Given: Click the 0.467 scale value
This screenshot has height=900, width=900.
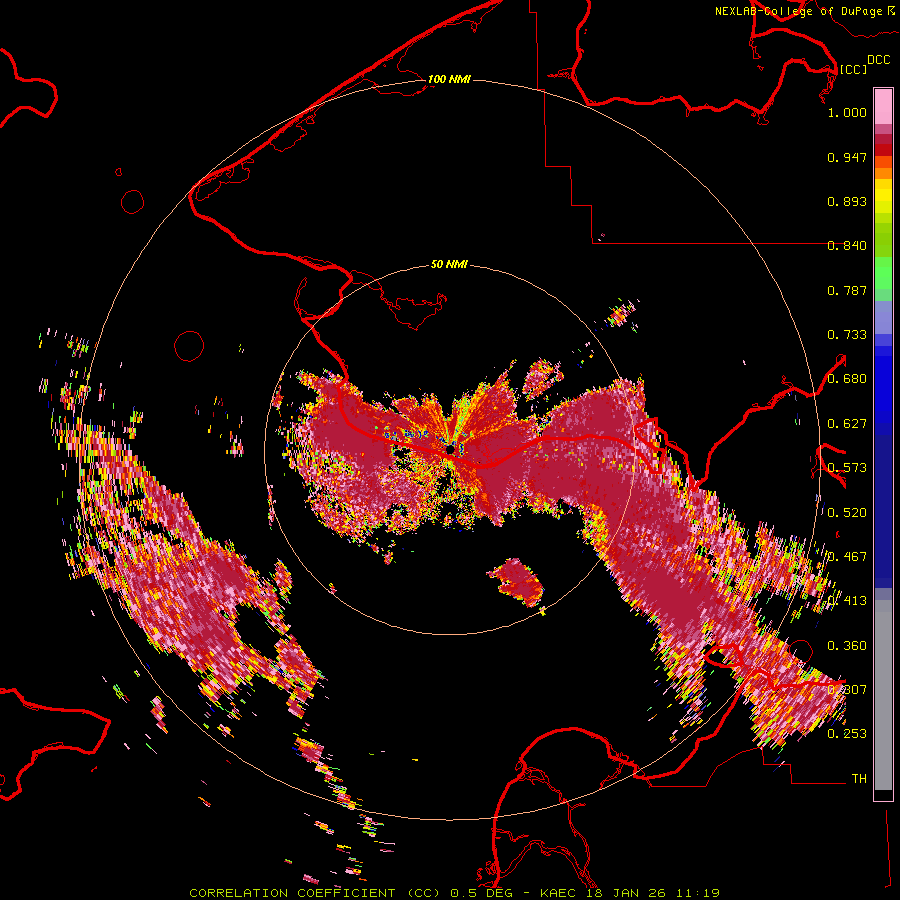Looking at the screenshot, I should coord(847,557).
